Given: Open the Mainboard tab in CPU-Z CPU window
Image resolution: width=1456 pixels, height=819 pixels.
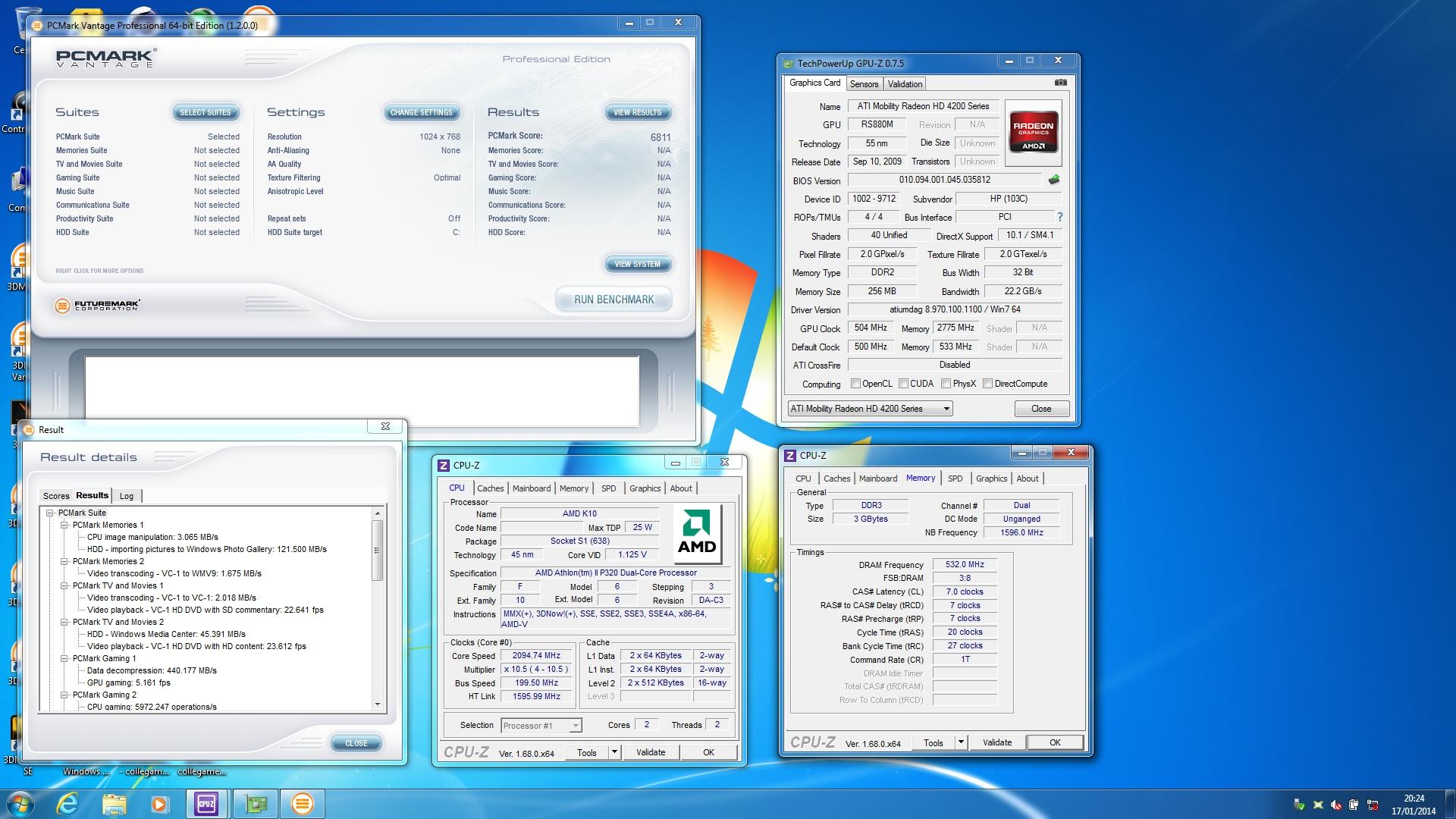Looking at the screenshot, I should (532, 488).
